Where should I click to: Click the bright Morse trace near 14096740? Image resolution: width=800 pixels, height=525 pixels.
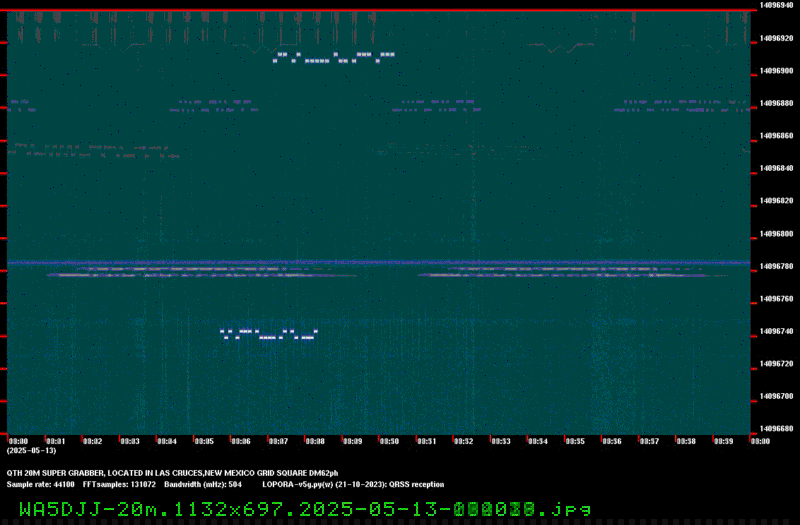click(269, 334)
